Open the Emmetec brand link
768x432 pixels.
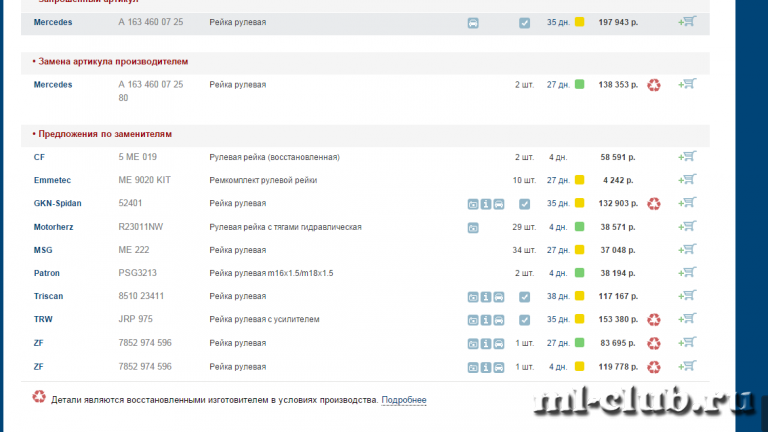pos(52,180)
